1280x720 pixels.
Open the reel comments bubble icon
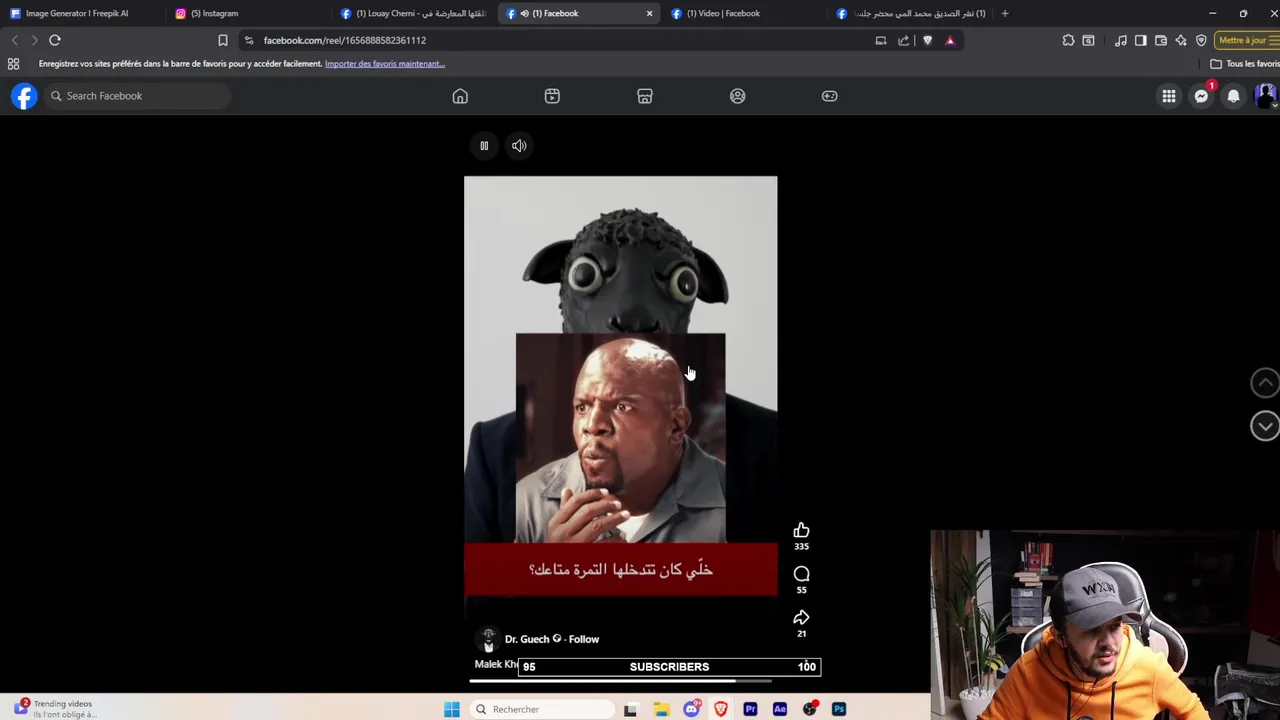801,574
